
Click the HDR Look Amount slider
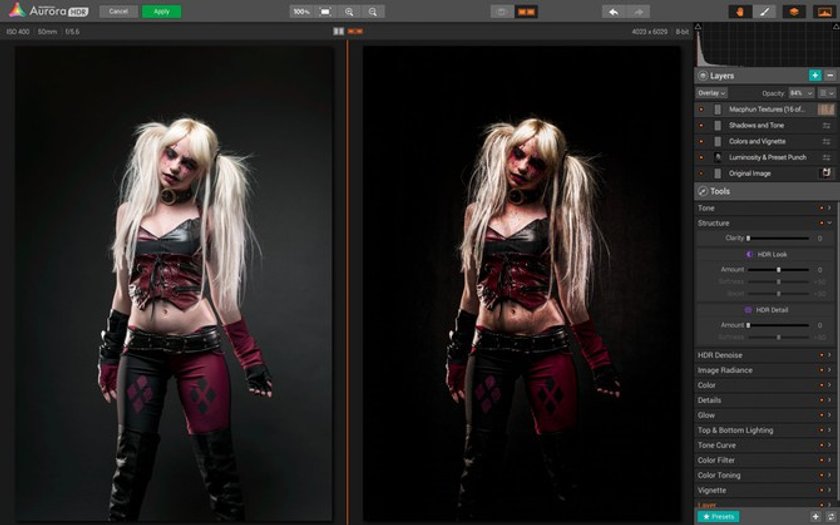click(x=778, y=269)
